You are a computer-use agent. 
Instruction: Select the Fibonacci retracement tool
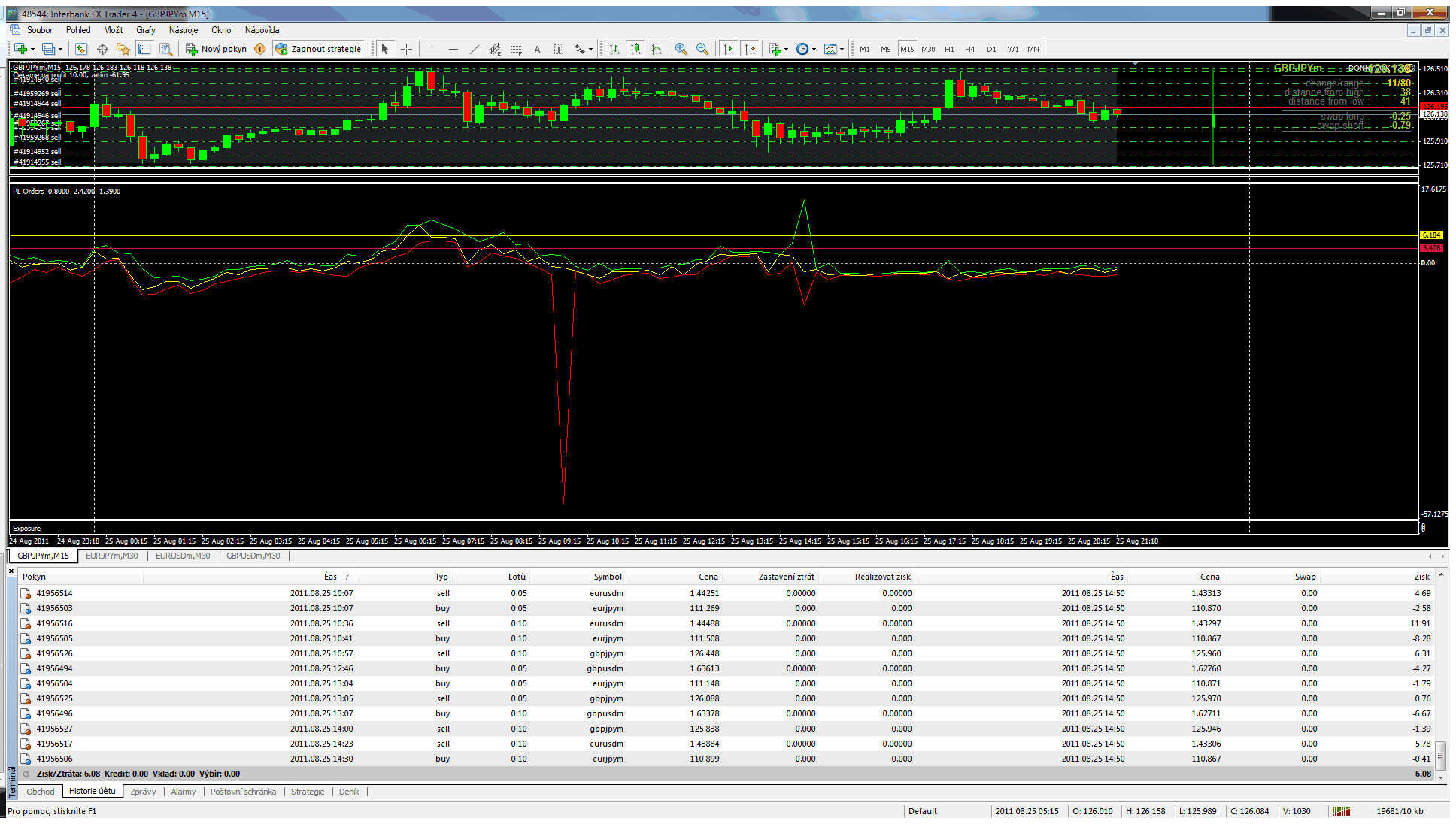516,49
